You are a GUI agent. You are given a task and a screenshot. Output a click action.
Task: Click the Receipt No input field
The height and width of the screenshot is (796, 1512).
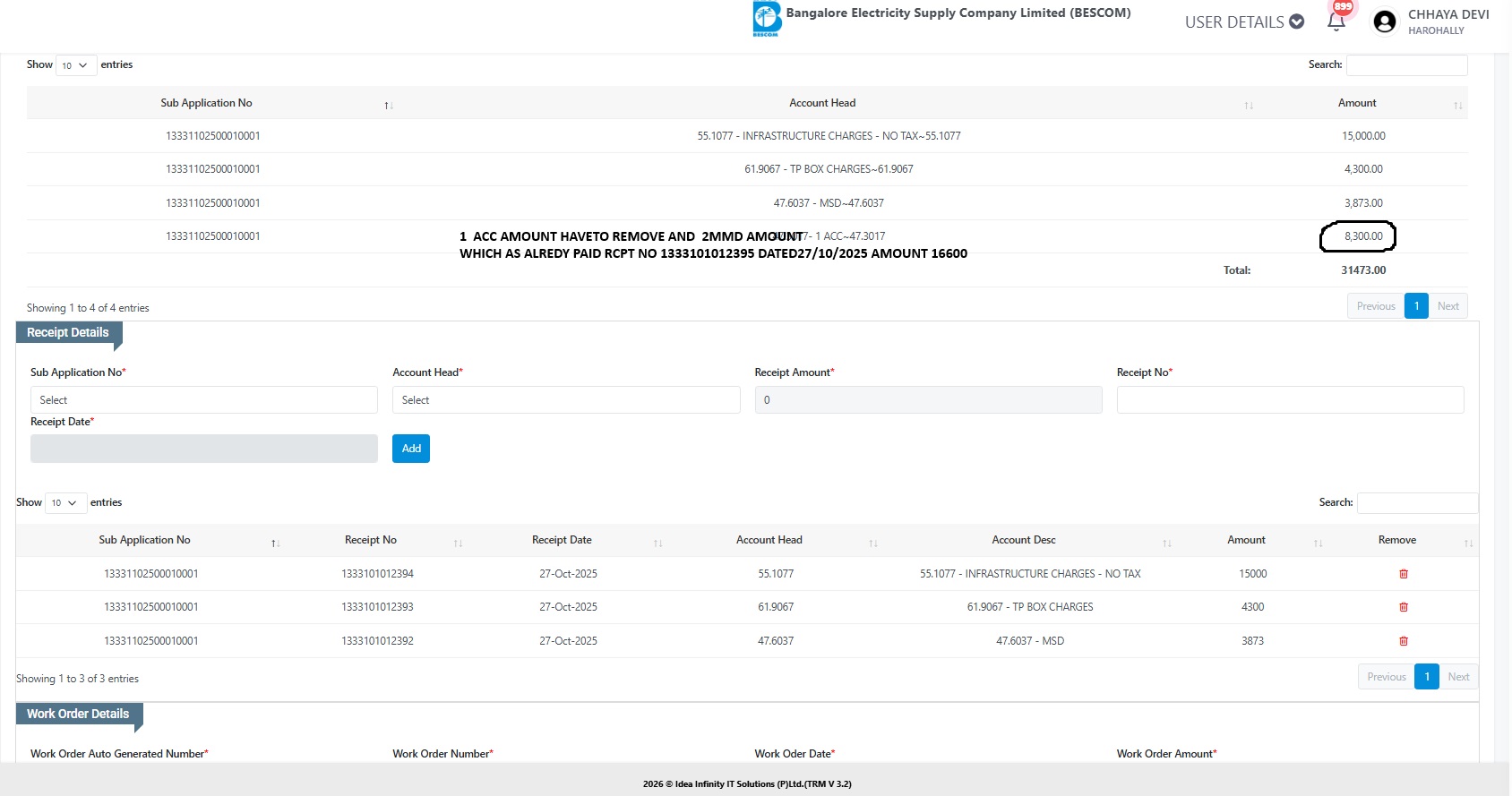(x=1289, y=400)
